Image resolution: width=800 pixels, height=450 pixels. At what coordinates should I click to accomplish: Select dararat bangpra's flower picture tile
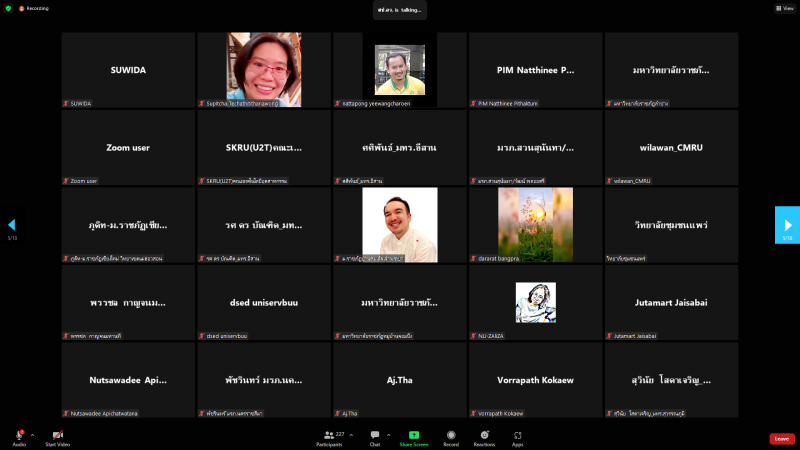click(536, 224)
